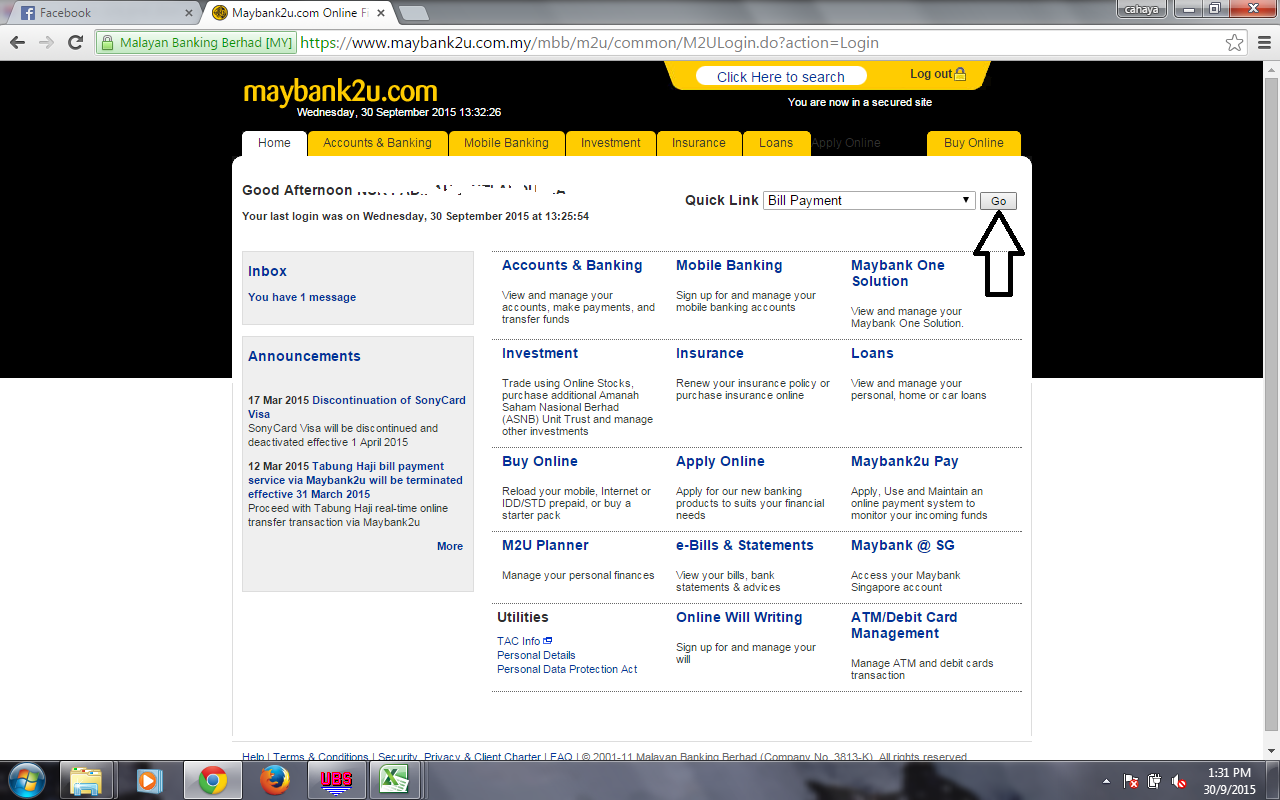
Task: Reload the Maybank2u page
Action: point(75,43)
